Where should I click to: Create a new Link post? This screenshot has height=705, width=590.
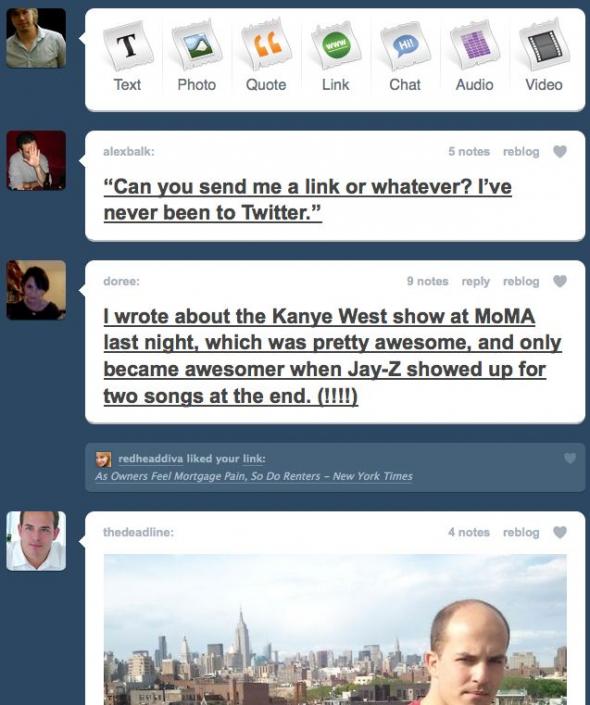335,57
